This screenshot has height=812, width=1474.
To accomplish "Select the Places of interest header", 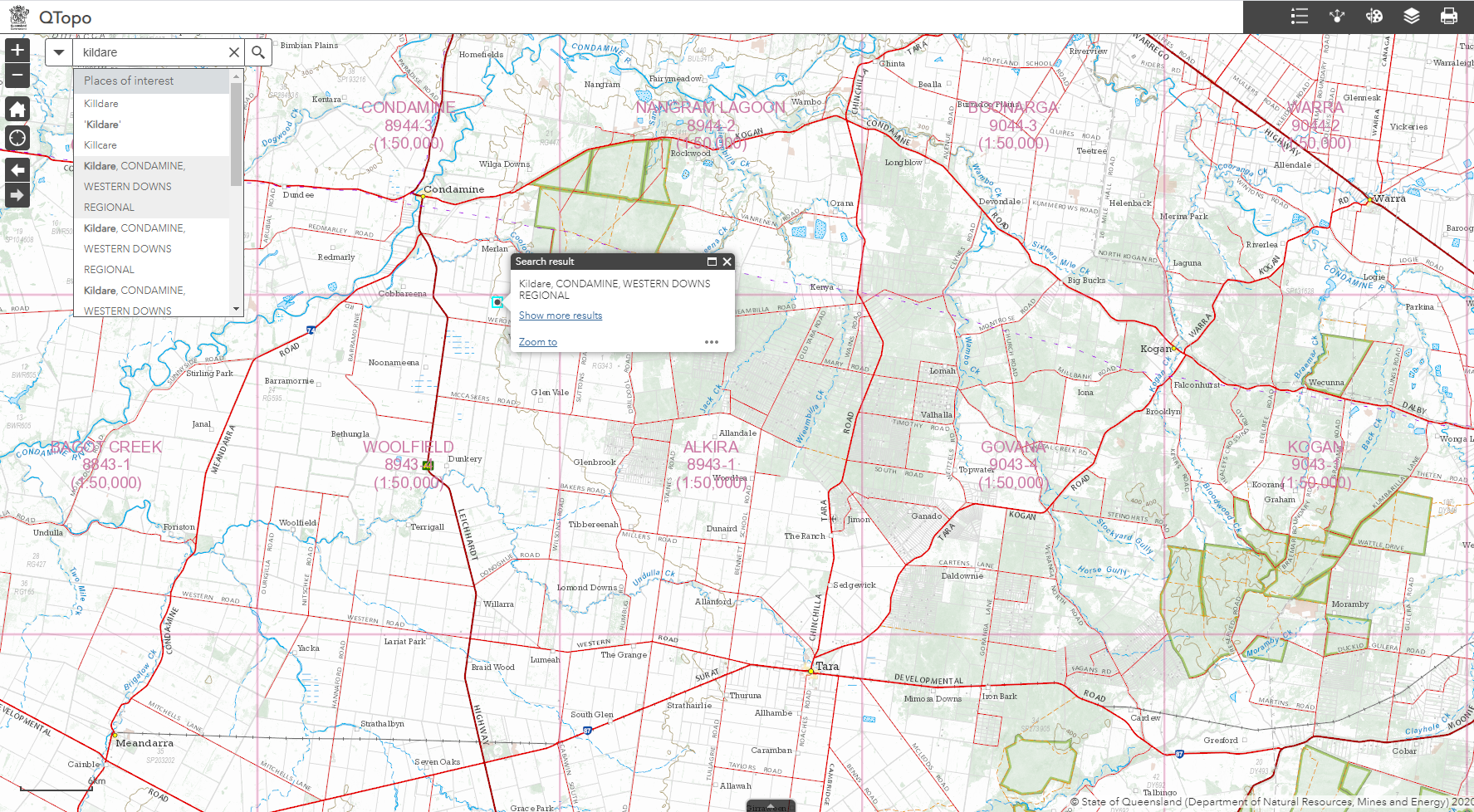I will [x=129, y=81].
